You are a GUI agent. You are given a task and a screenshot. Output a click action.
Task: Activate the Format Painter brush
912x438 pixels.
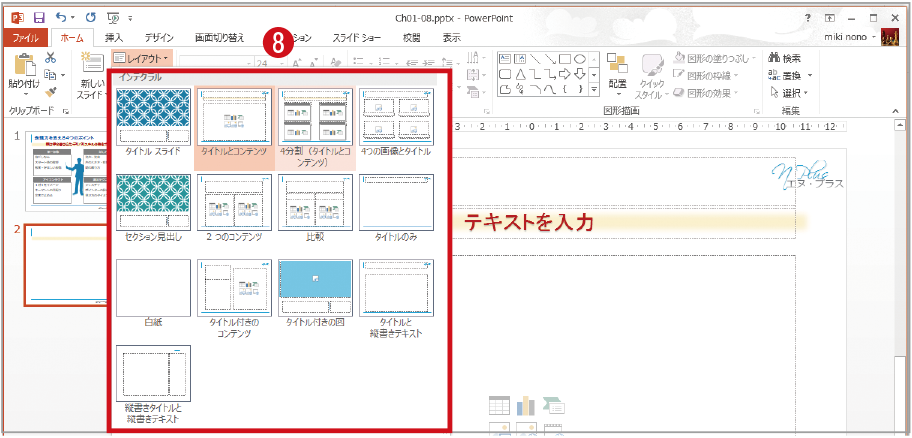(x=50, y=91)
